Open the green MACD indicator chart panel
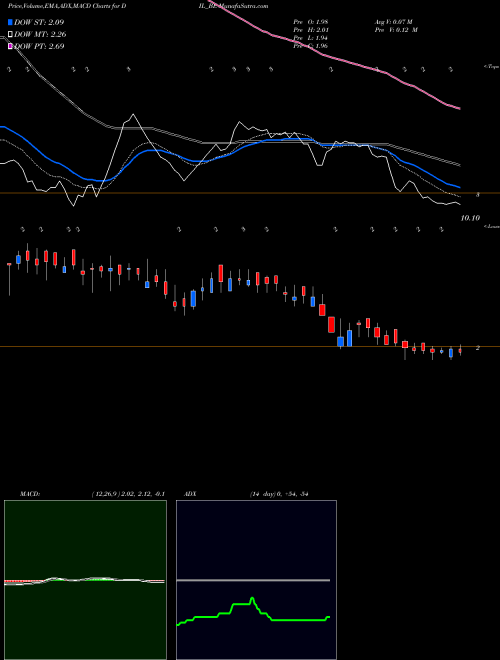This screenshot has width=500, height=660. pyautogui.click(x=85, y=580)
